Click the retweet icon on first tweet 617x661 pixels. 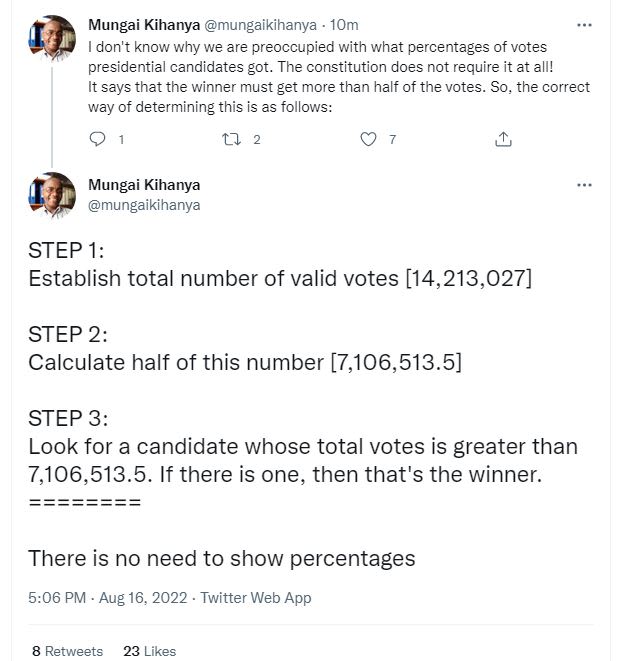[231, 139]
